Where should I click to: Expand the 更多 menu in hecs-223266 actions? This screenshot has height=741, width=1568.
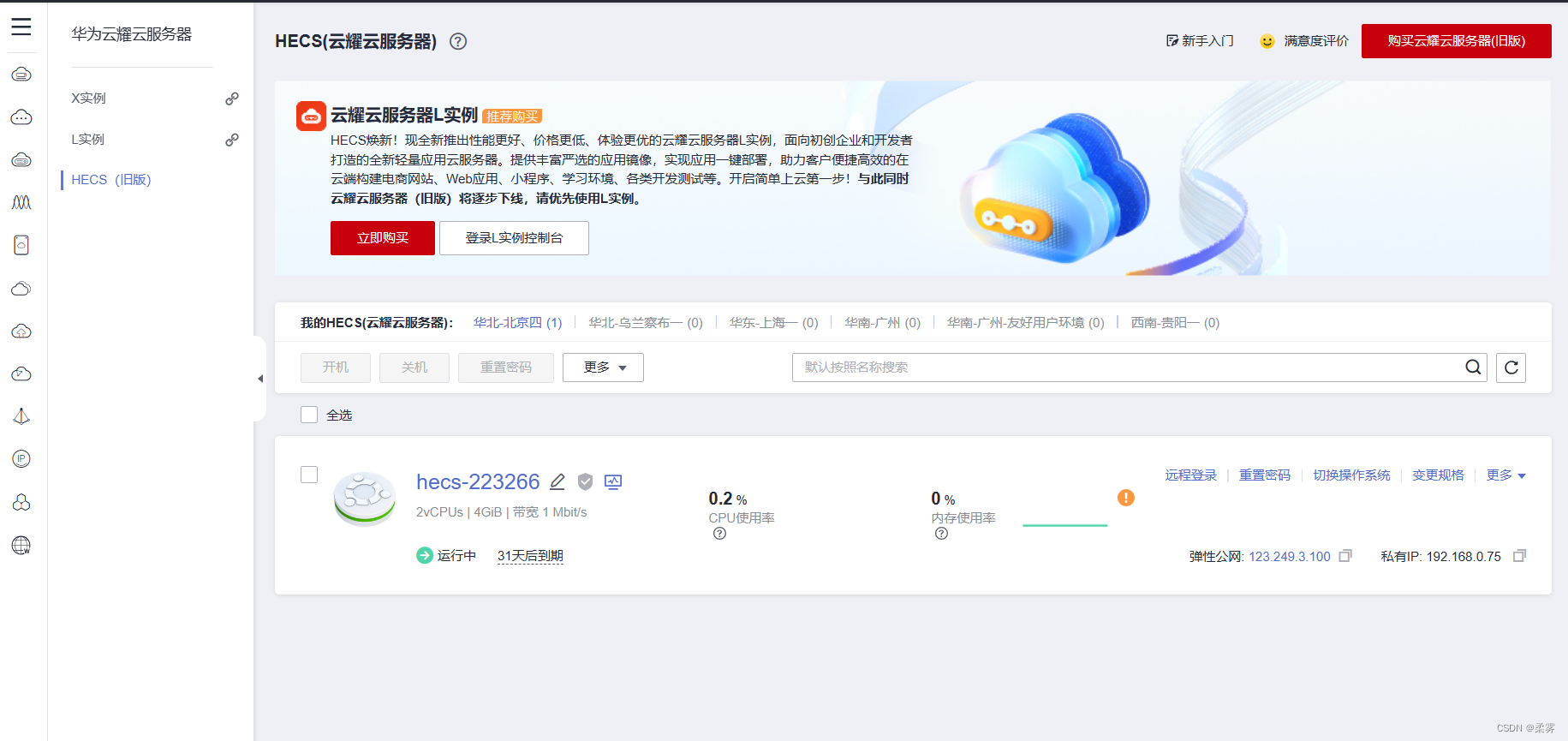point(1505,475)
